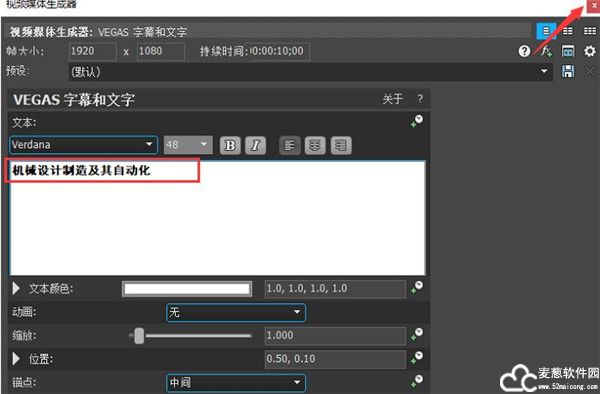This screenshot has height=394, width=600.
Task: Open the 动画 dropdown set to 无
Action: point(236,313)
